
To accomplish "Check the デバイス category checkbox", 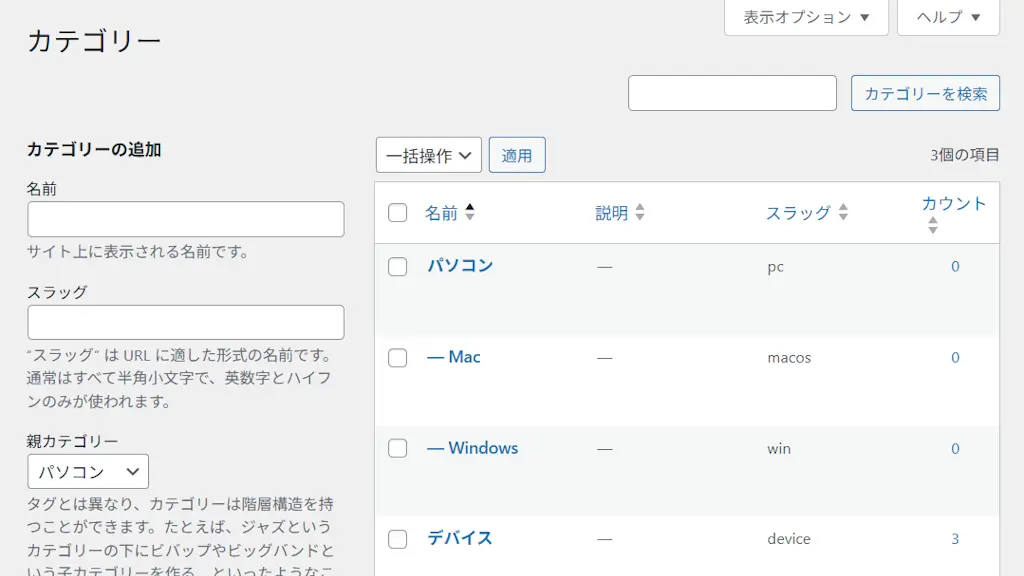I will point(397,538).
